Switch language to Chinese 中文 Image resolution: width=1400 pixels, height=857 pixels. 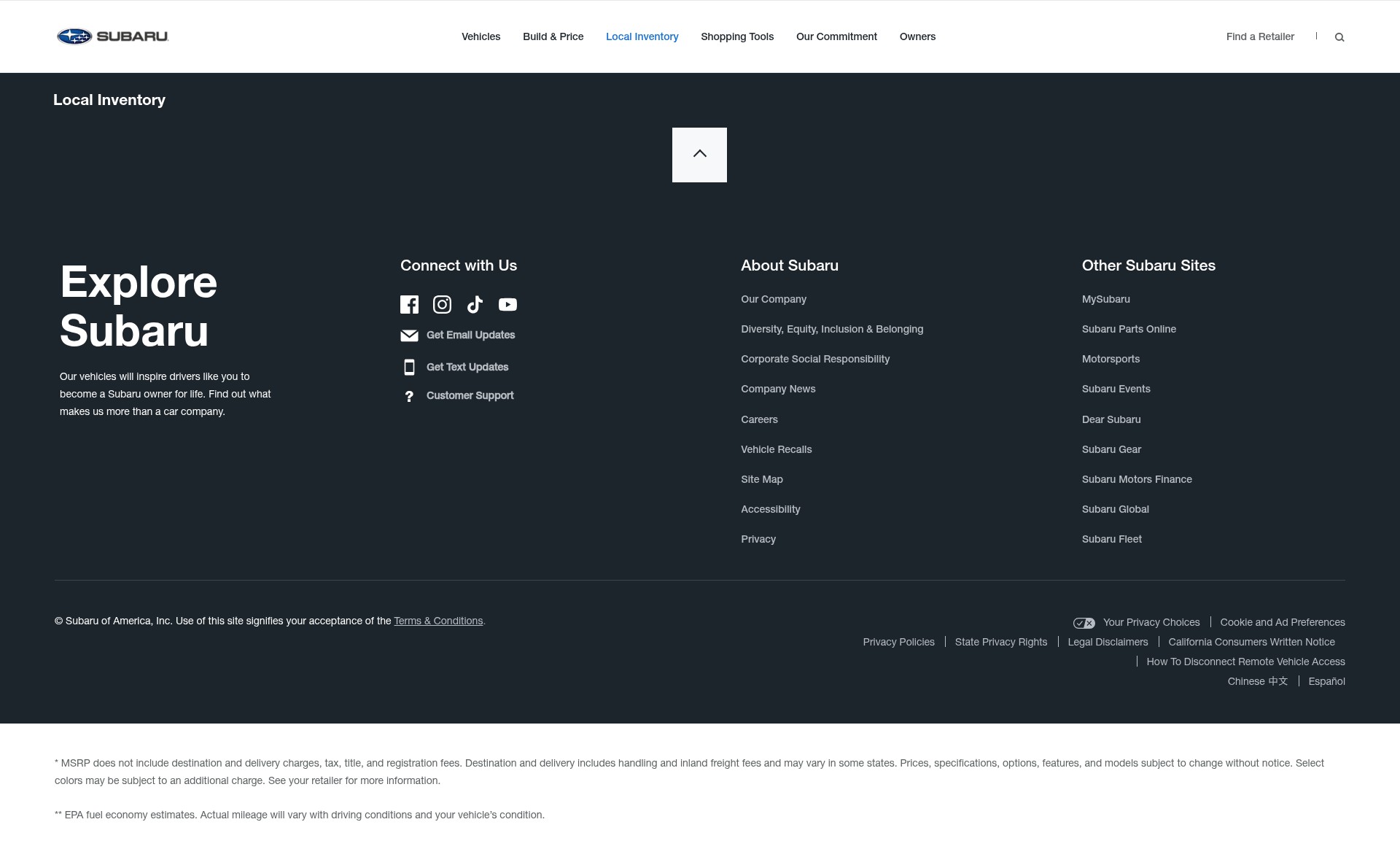(x=1258, y=681)
